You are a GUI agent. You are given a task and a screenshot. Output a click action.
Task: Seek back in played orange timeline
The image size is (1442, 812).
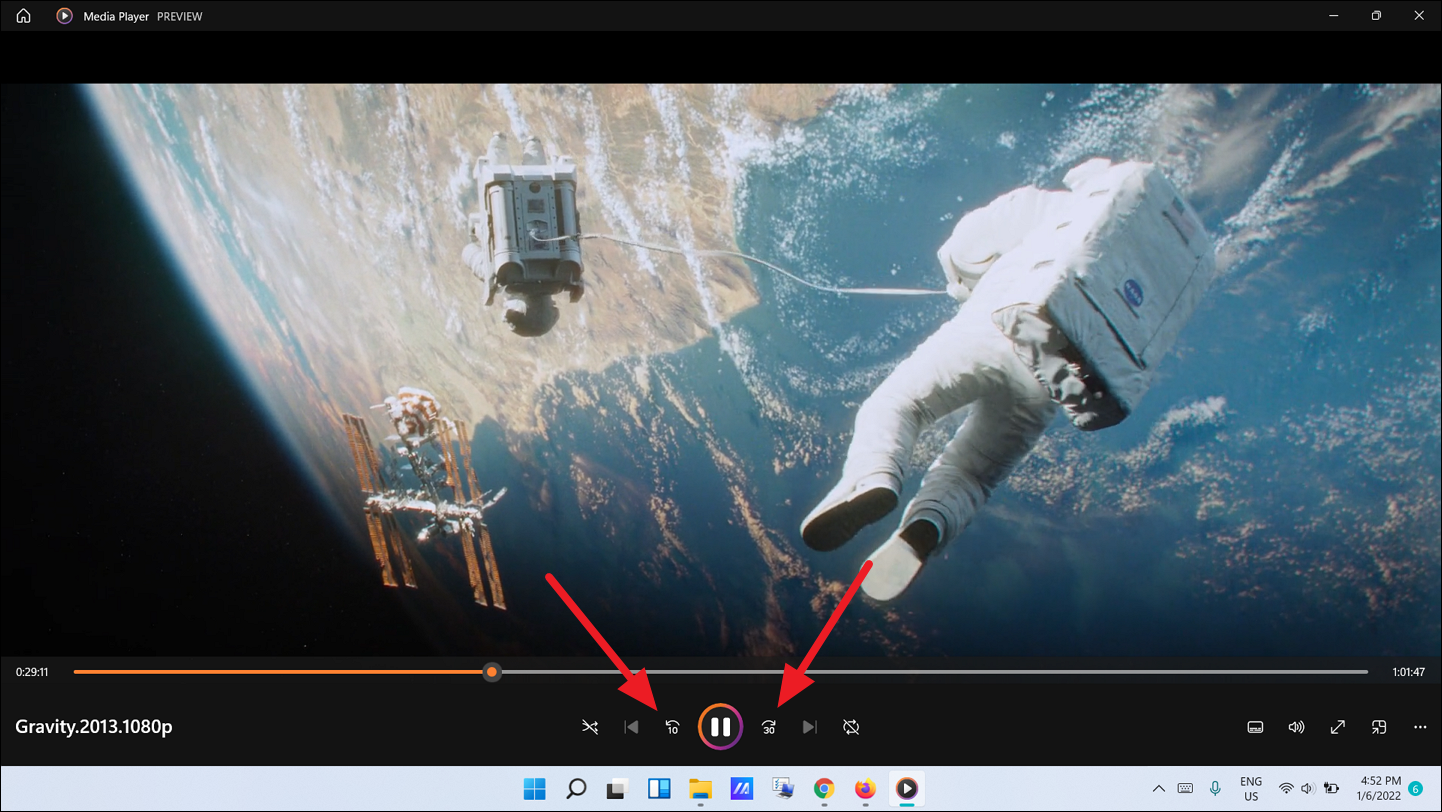(278, 672)
